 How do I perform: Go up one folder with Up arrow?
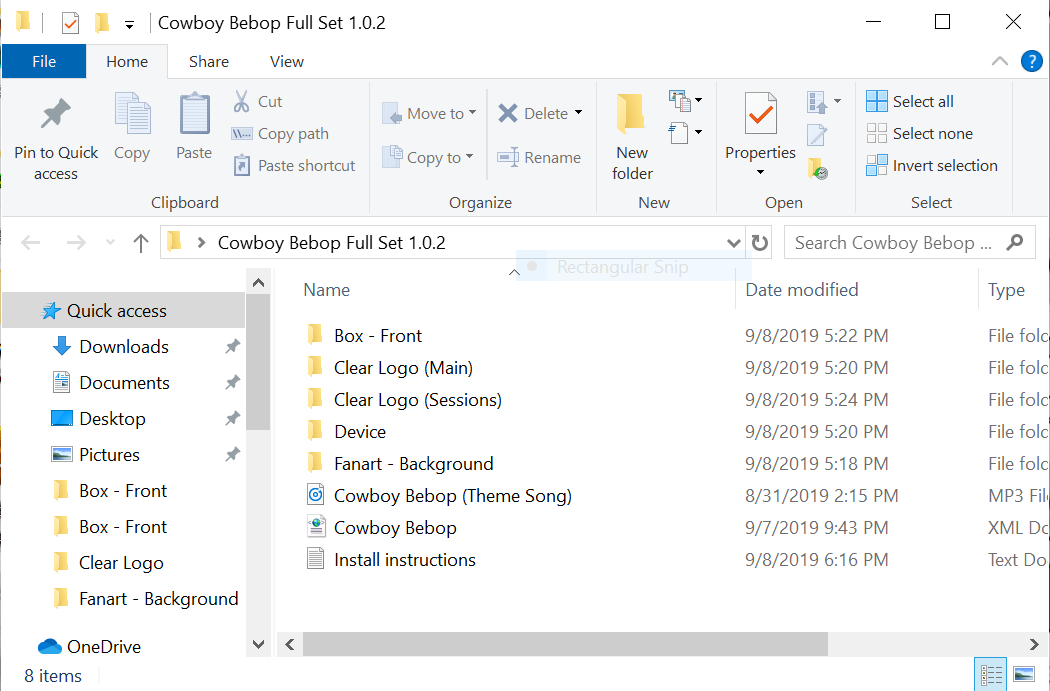pos(141,243)
